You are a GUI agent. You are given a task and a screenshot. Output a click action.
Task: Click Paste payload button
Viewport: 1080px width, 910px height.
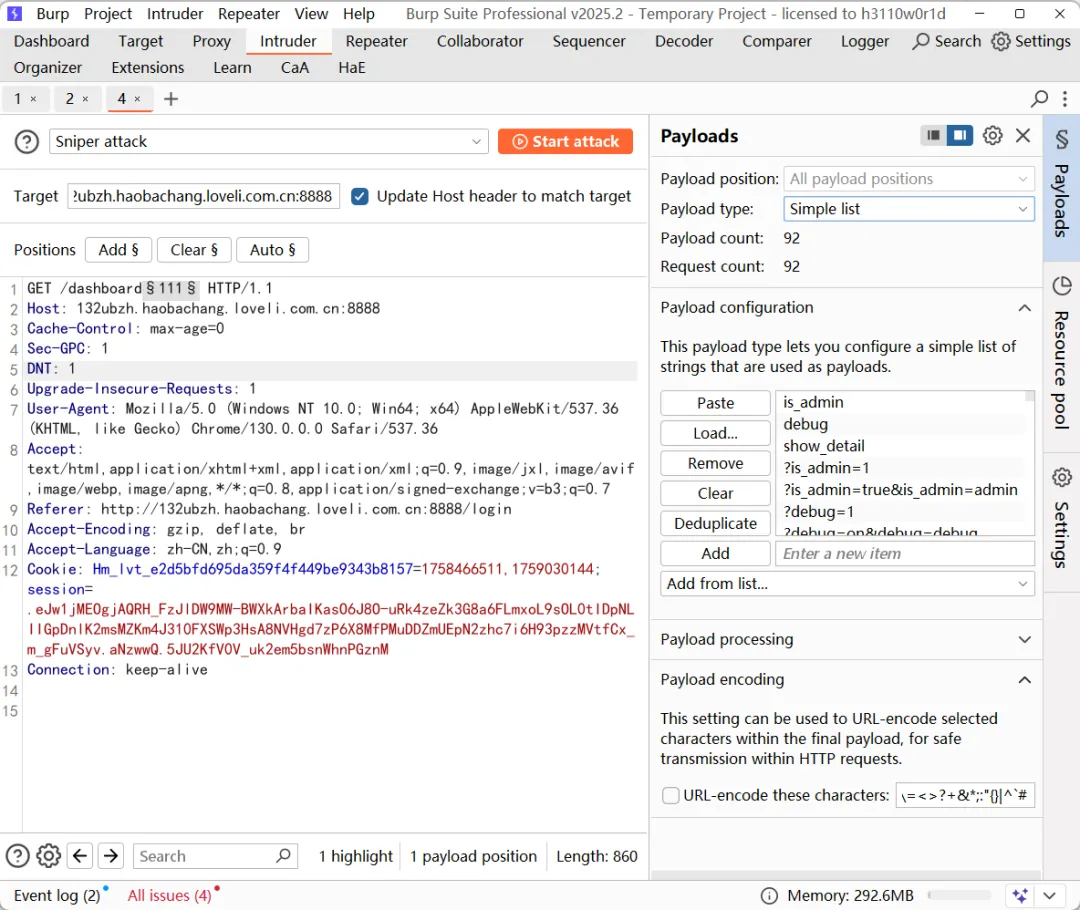(716, 403)
